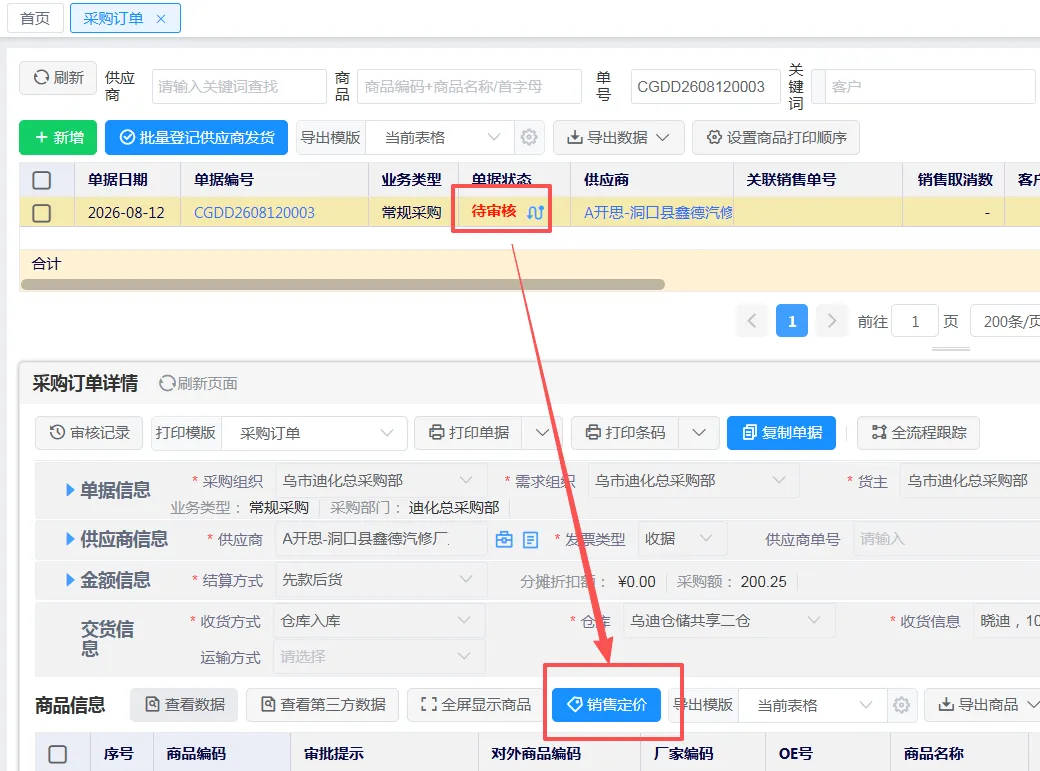The height and width of the screenshot is (771, 1040).
Task: Click the blue 销售定价 button
Action: (606, 705)
